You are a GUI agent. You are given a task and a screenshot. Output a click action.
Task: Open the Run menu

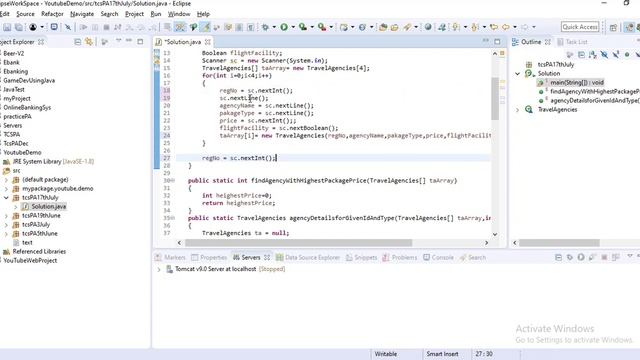click(x=156, y=14)
